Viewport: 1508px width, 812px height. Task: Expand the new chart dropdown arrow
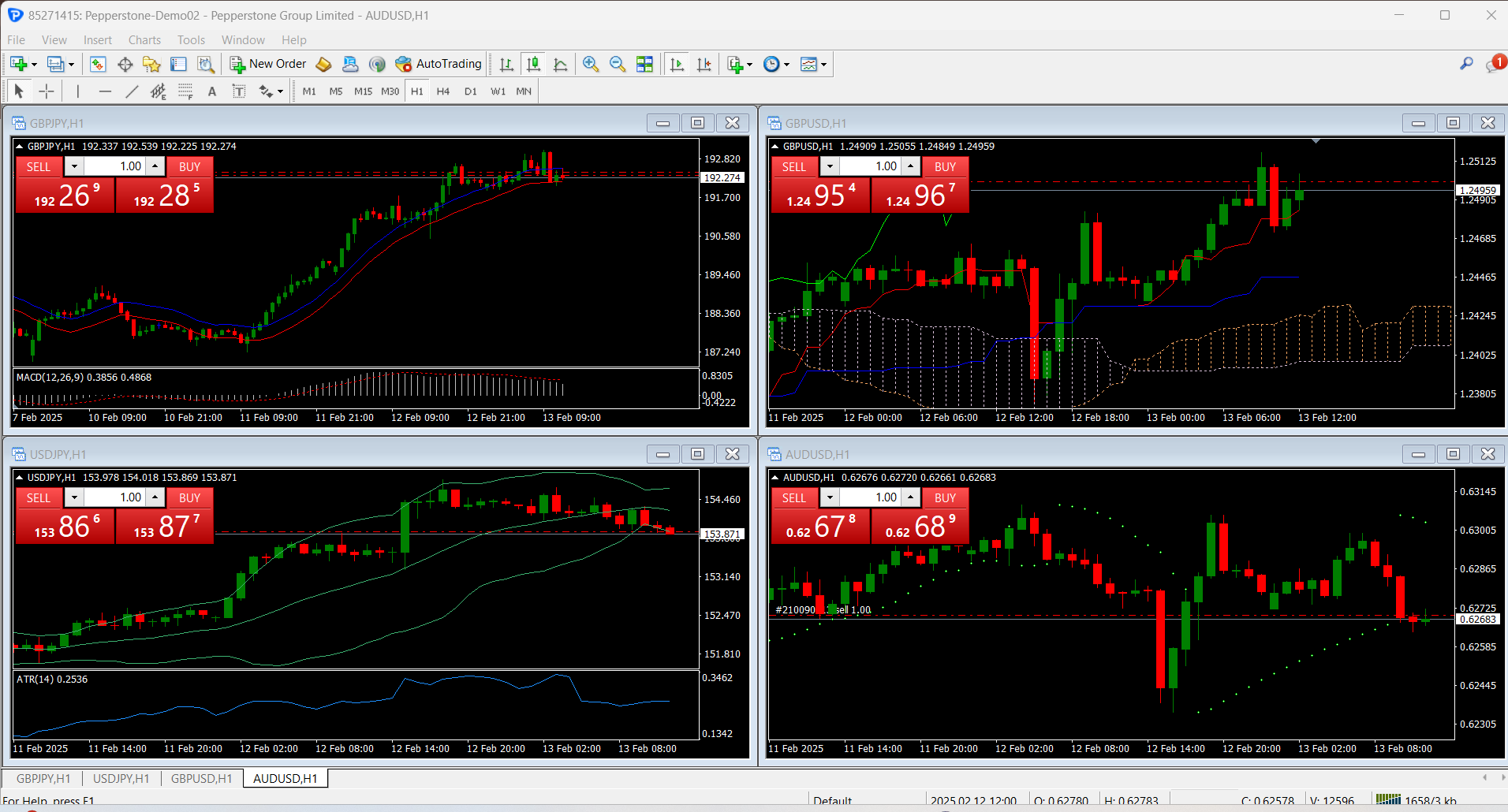34,65
